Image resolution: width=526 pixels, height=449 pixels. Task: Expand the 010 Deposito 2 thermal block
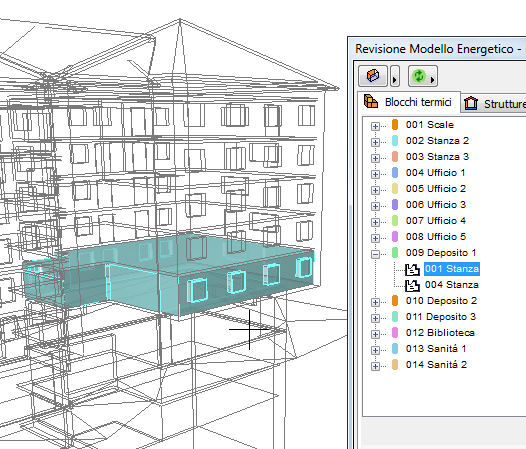375,302
